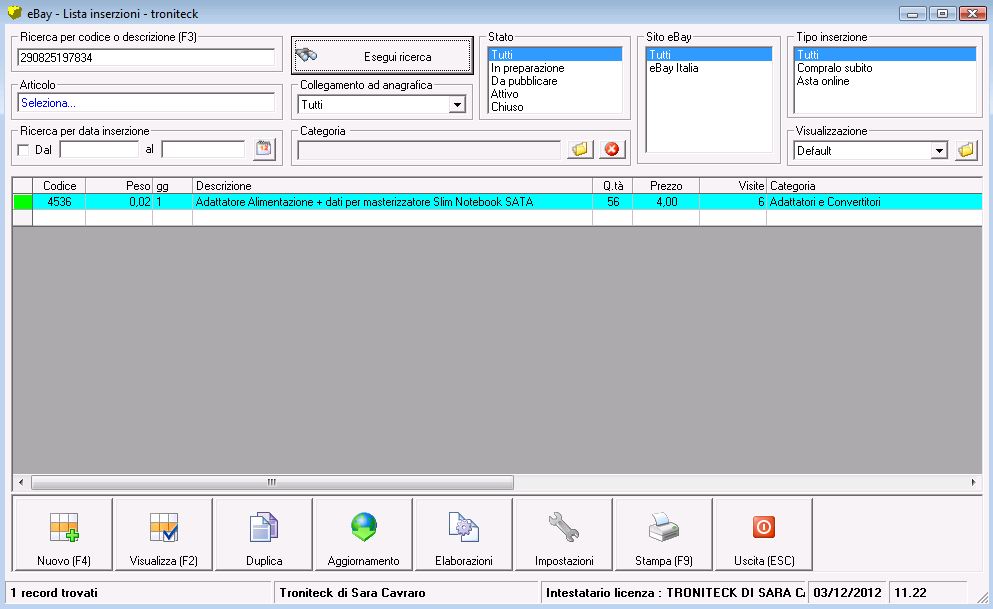Open Impostazioni wrench settings
This screenshot has height=609, width=993.
coord(564,534)
